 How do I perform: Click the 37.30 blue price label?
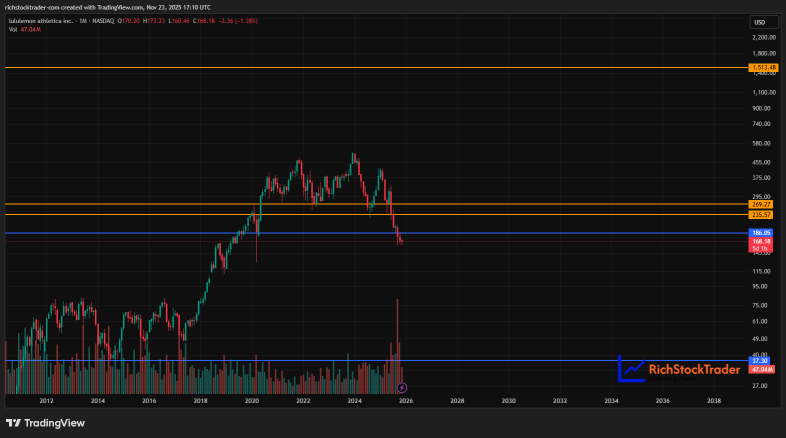tap(759, 361)
